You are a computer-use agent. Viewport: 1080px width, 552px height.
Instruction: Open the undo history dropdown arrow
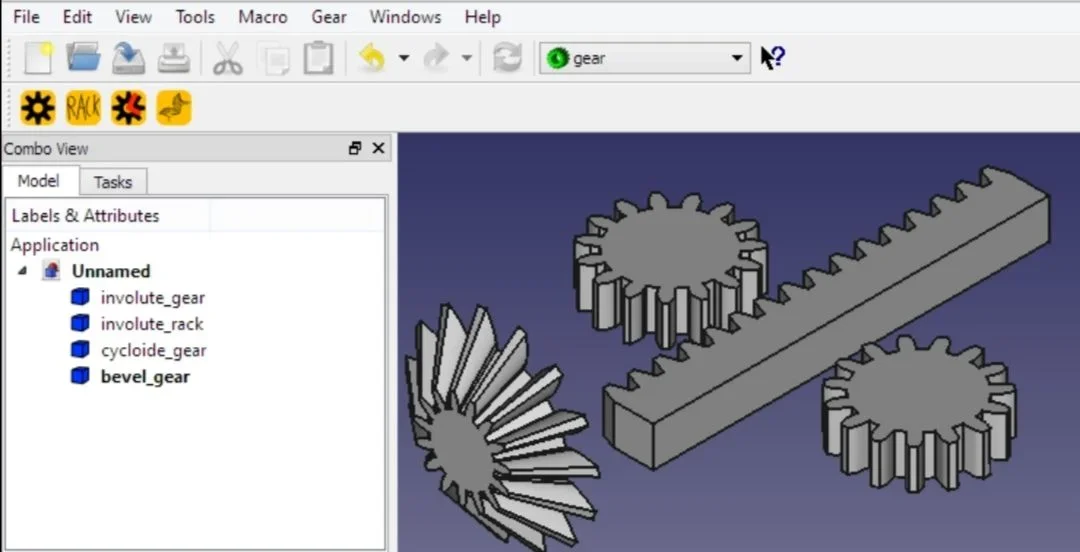coord(404,59)
